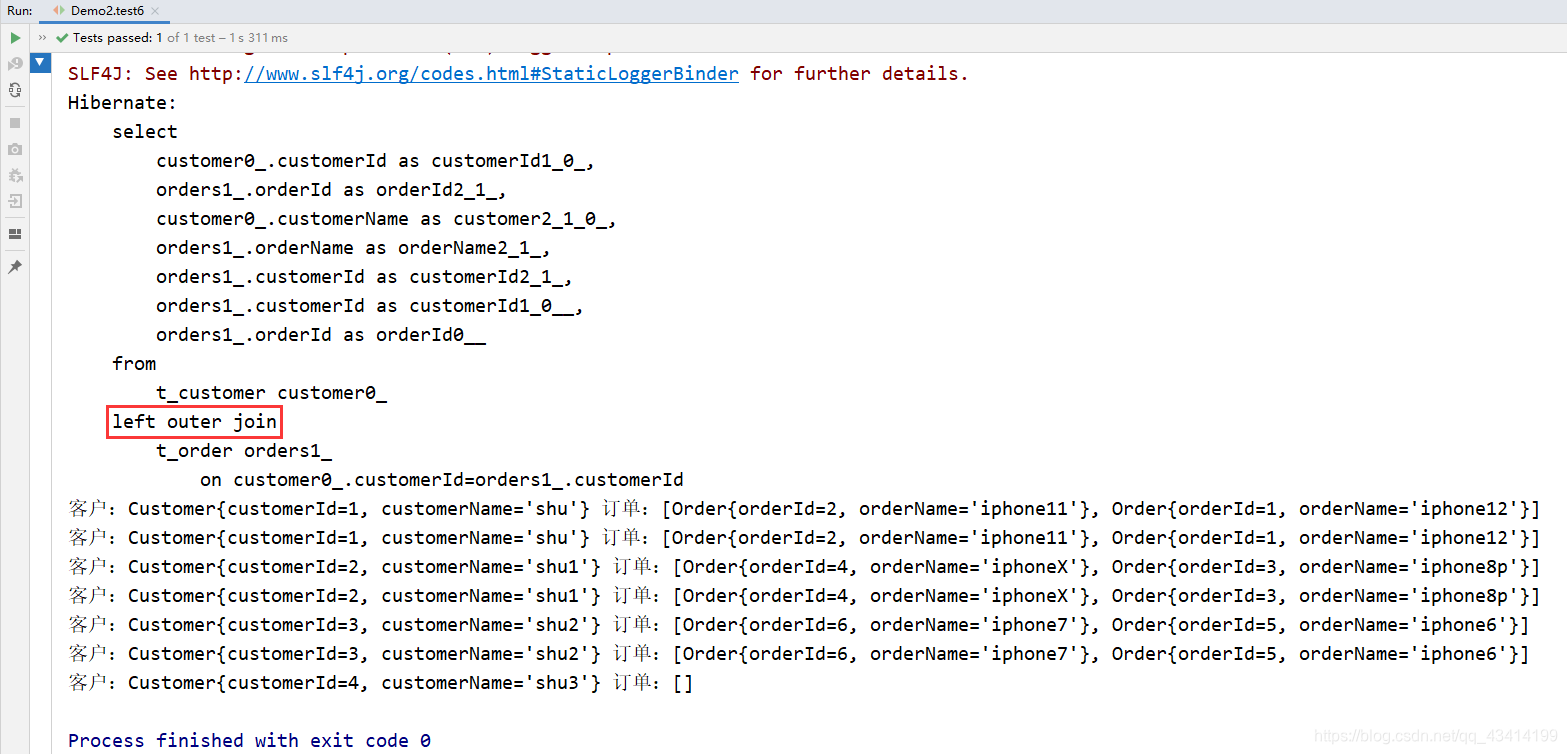Click 'Process finished with exit code 0'
Screen dimensions: 1567x754
[x=249, y=741]
